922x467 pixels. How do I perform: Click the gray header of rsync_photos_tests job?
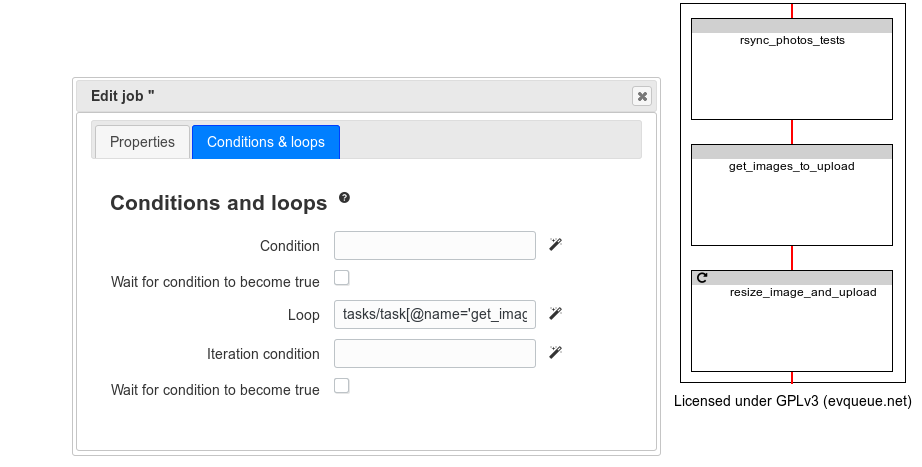click(x=792, y=26)
